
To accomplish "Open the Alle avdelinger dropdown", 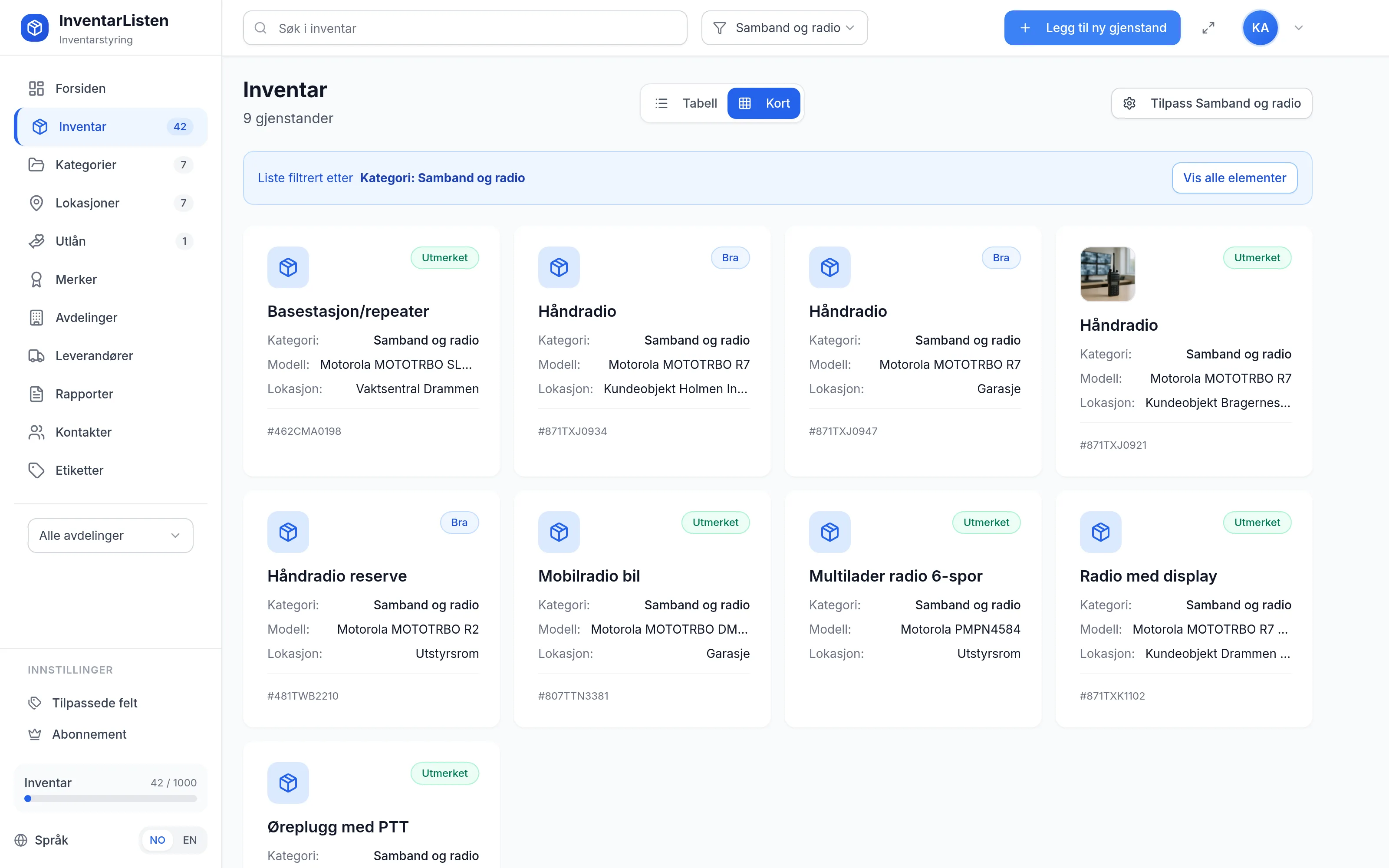I will (x=110, y=536).
